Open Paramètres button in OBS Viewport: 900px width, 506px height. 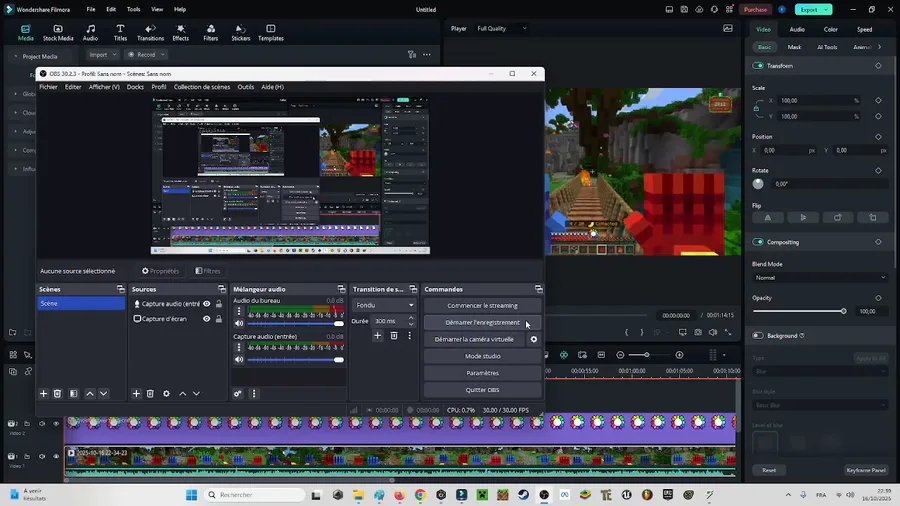(x=482, y=373)
